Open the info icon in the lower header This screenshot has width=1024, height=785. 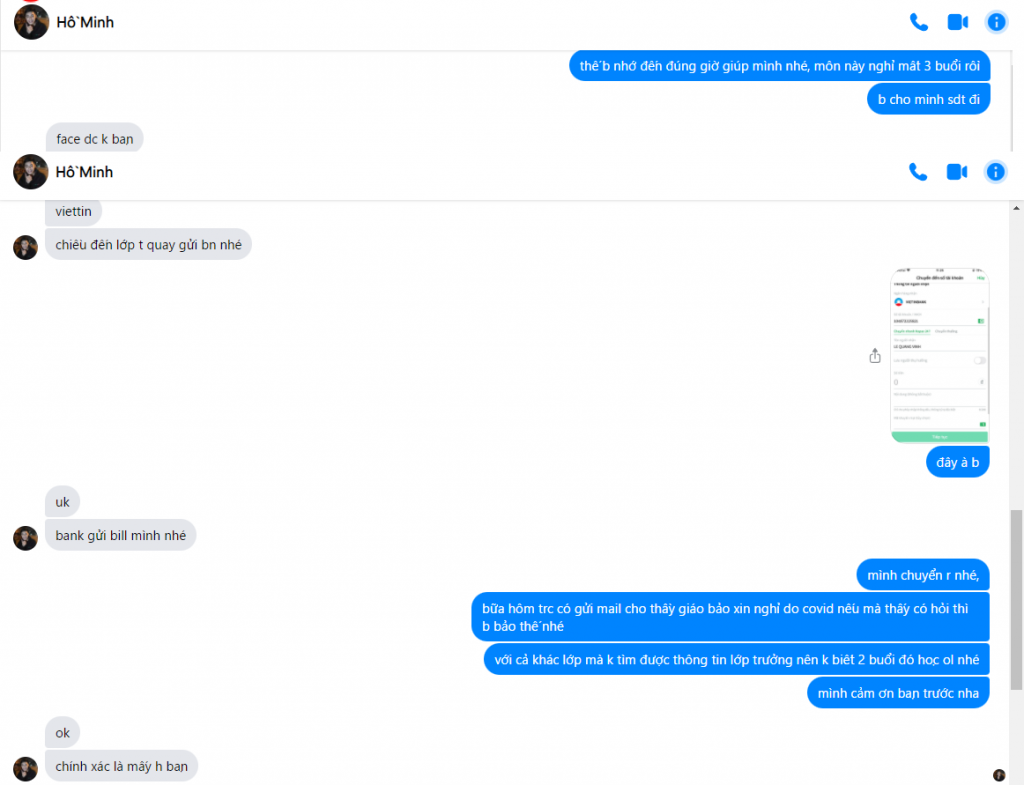tap(996, 172)
